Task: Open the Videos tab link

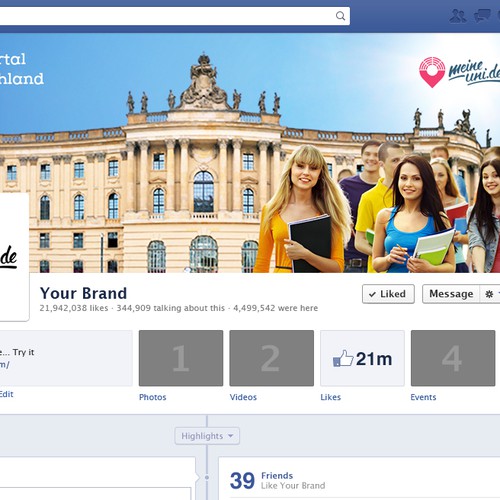Action: pos(243,397)
